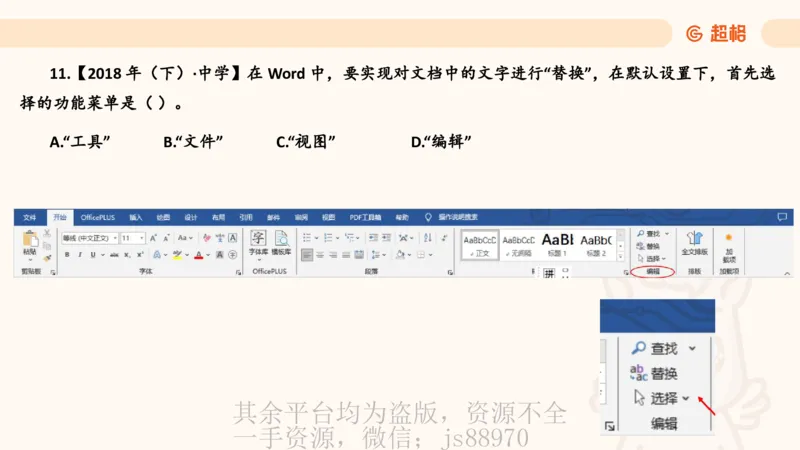
Task: Click the strikethrough (abc) icon
Action: pos(114,255)
